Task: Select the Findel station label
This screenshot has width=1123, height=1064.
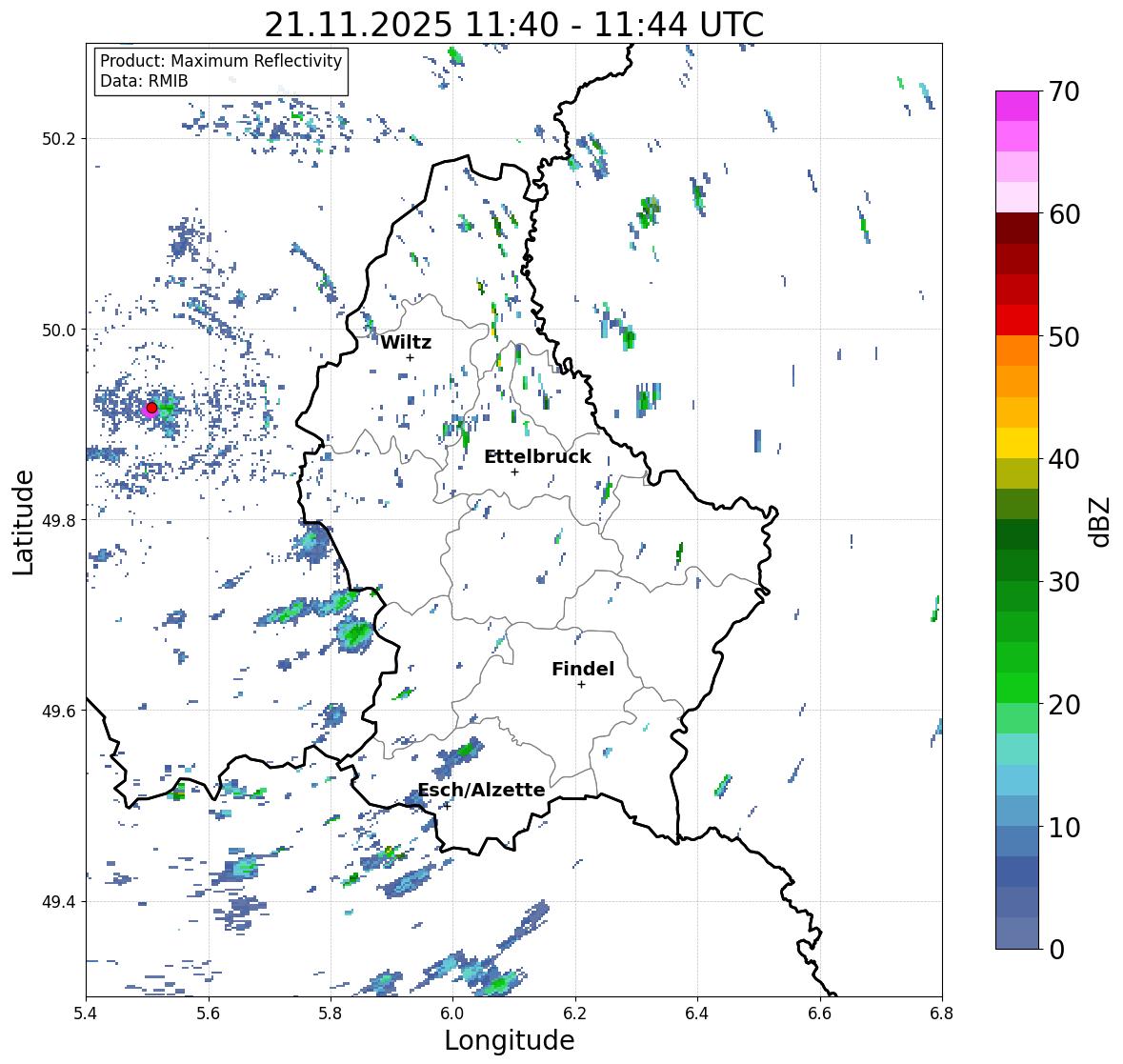Action: 582,669
